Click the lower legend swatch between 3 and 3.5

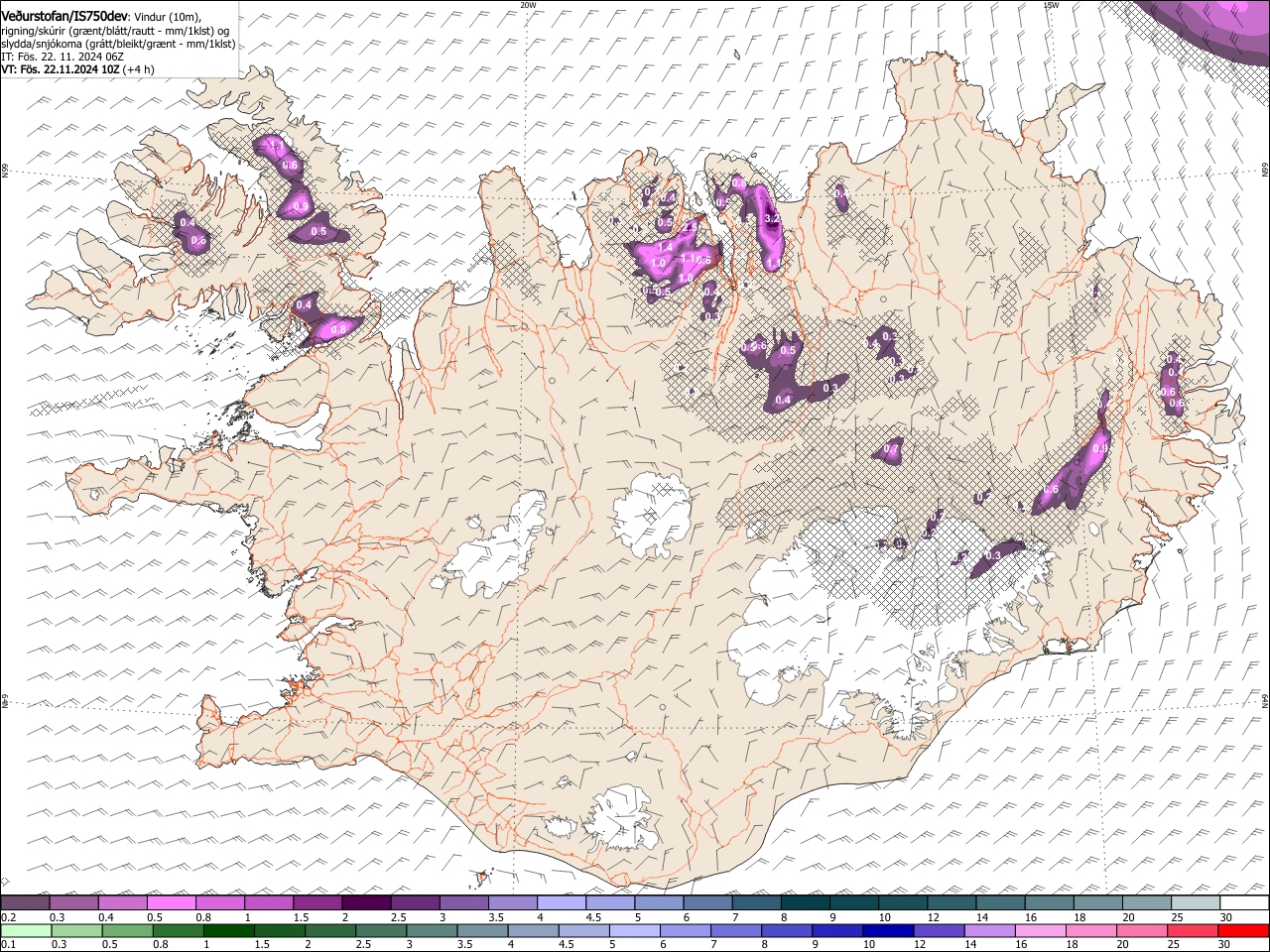431,930
